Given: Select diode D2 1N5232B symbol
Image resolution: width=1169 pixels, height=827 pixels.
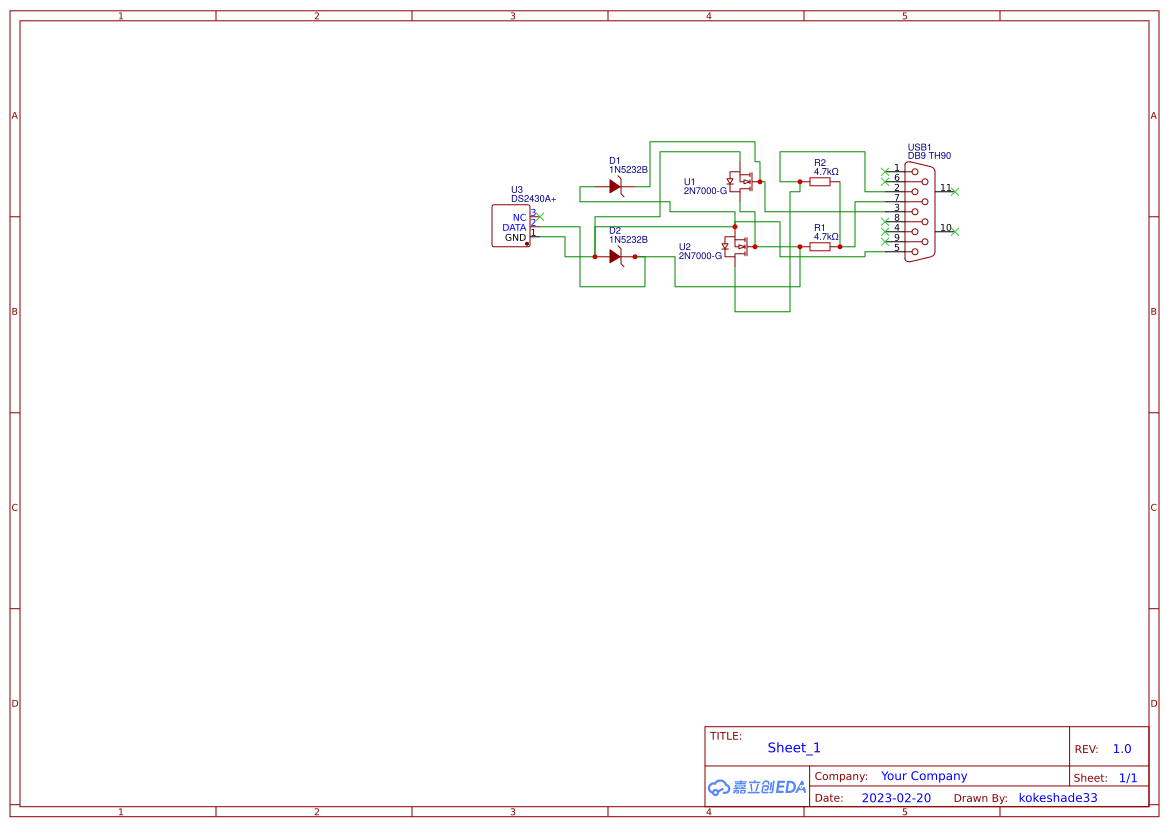Looking at the screenshot, I should pos(616,255).
